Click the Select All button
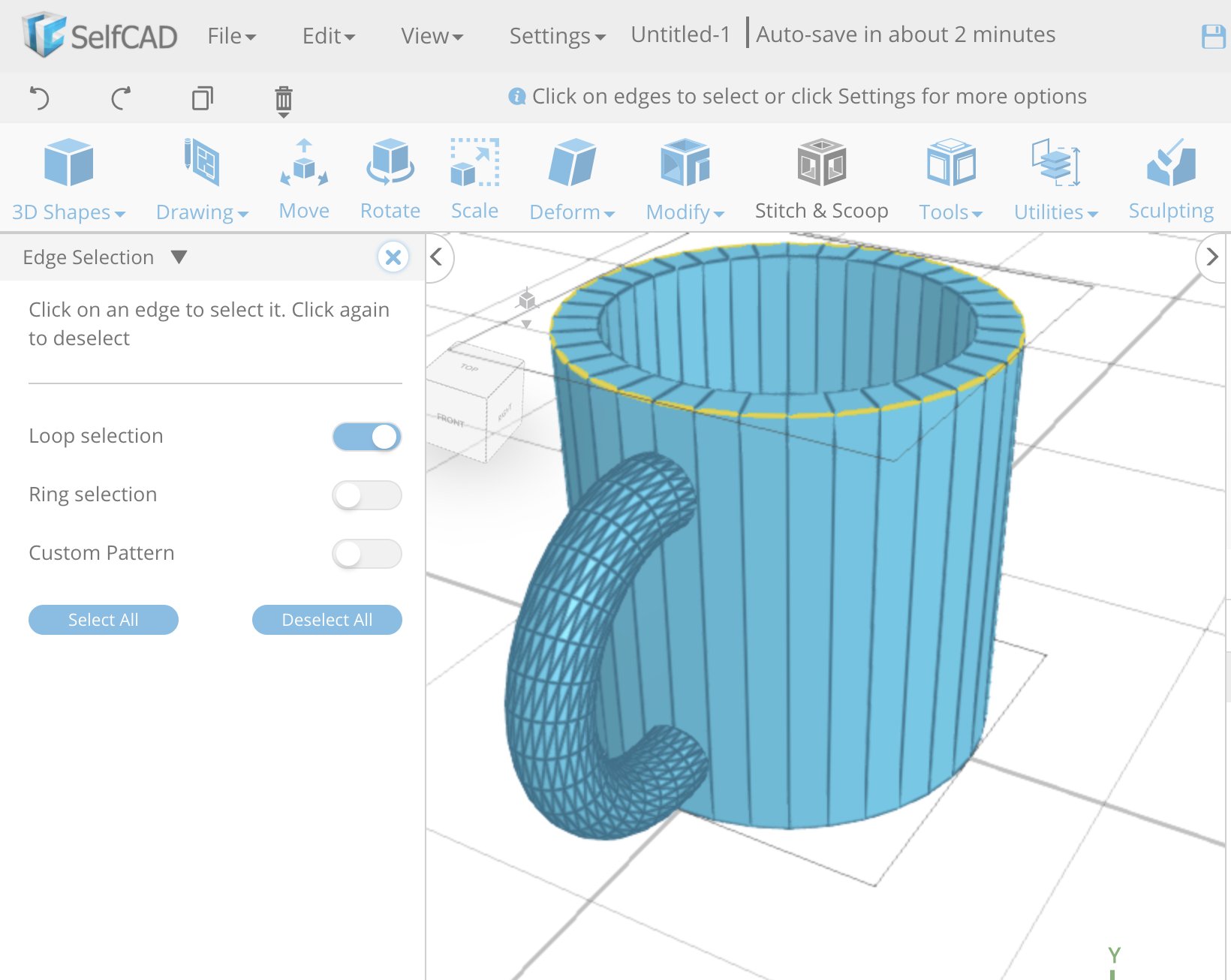The height and width of the screenshot is (980, 1231). pyautogui.click(x=104, y=620)
